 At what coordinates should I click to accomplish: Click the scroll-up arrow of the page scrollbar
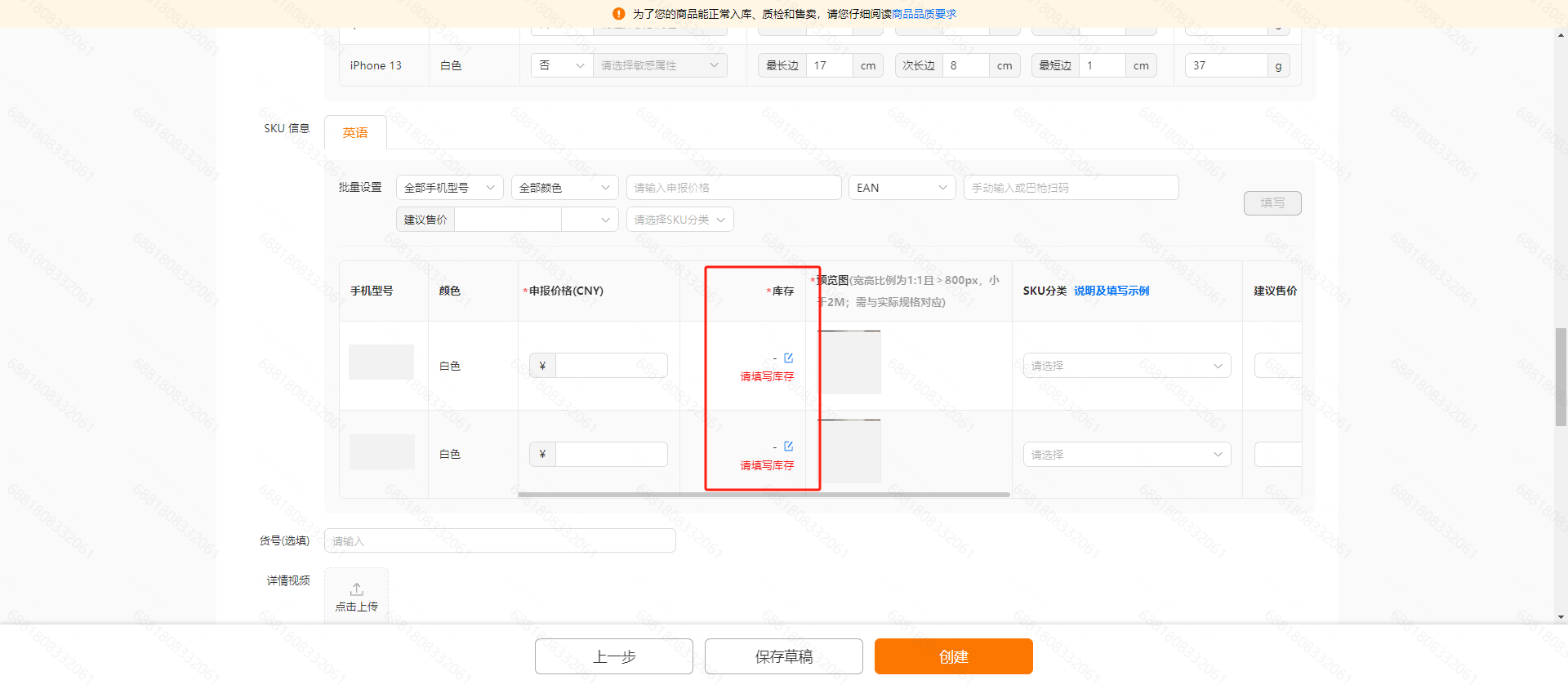tap(1561, 36)
